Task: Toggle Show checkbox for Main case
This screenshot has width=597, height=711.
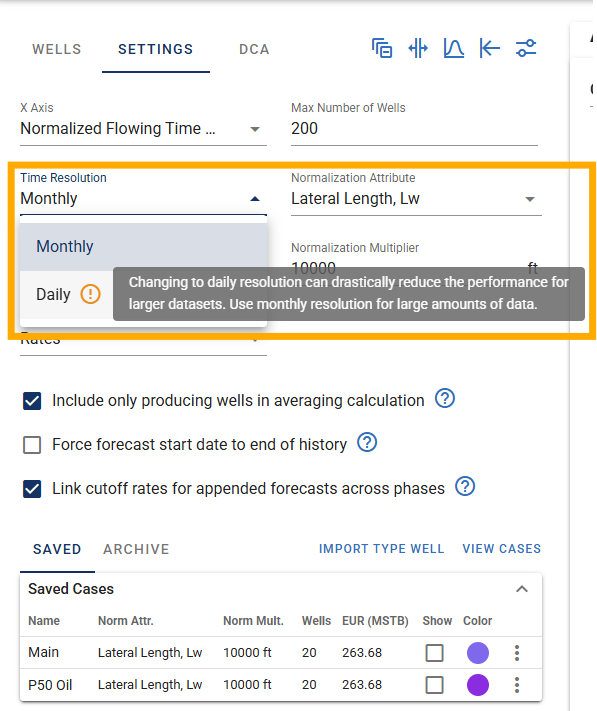Action: [x=434, y=653]
